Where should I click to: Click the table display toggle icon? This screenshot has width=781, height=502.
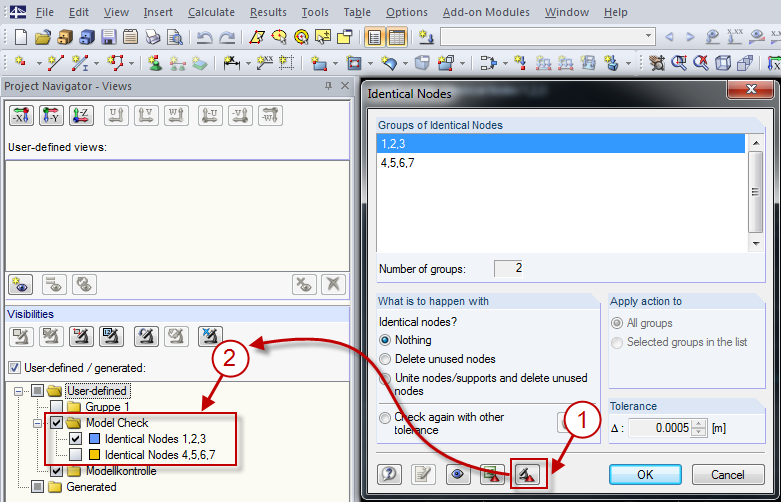coord(397,37)
